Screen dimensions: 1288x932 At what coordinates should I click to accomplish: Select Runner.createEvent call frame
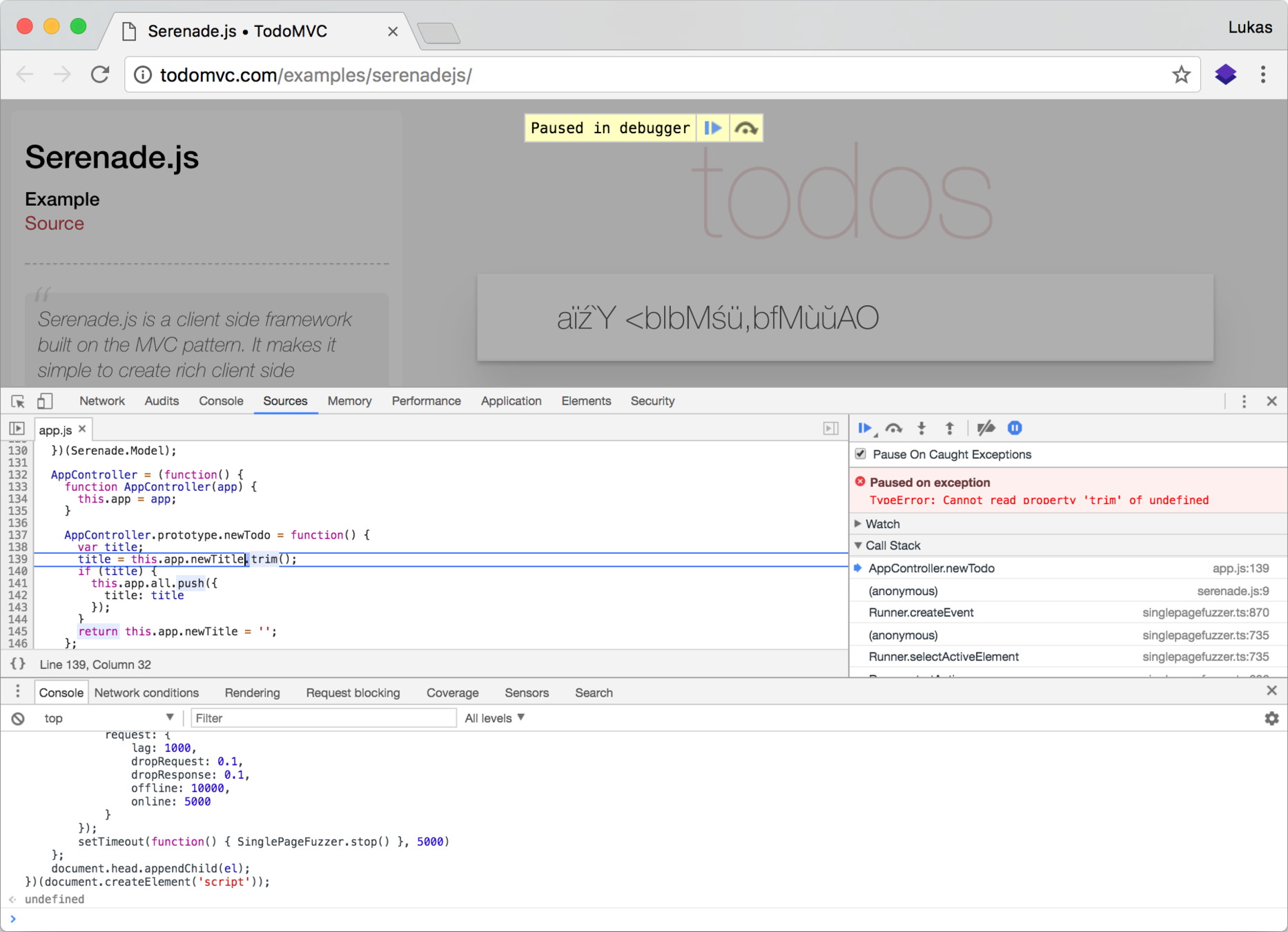[1069, 612]
